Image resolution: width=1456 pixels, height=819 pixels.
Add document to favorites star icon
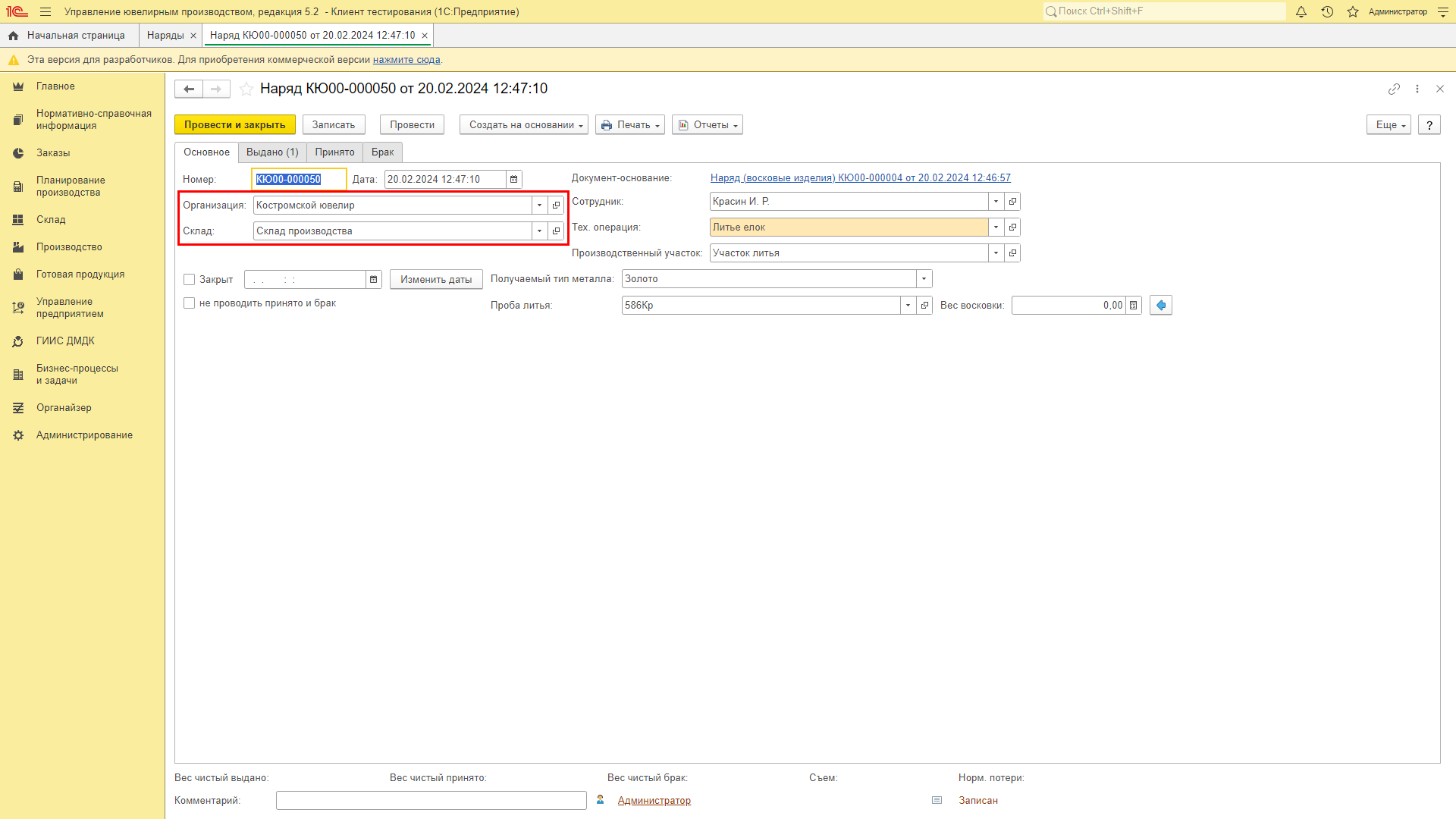coord(246,89)
